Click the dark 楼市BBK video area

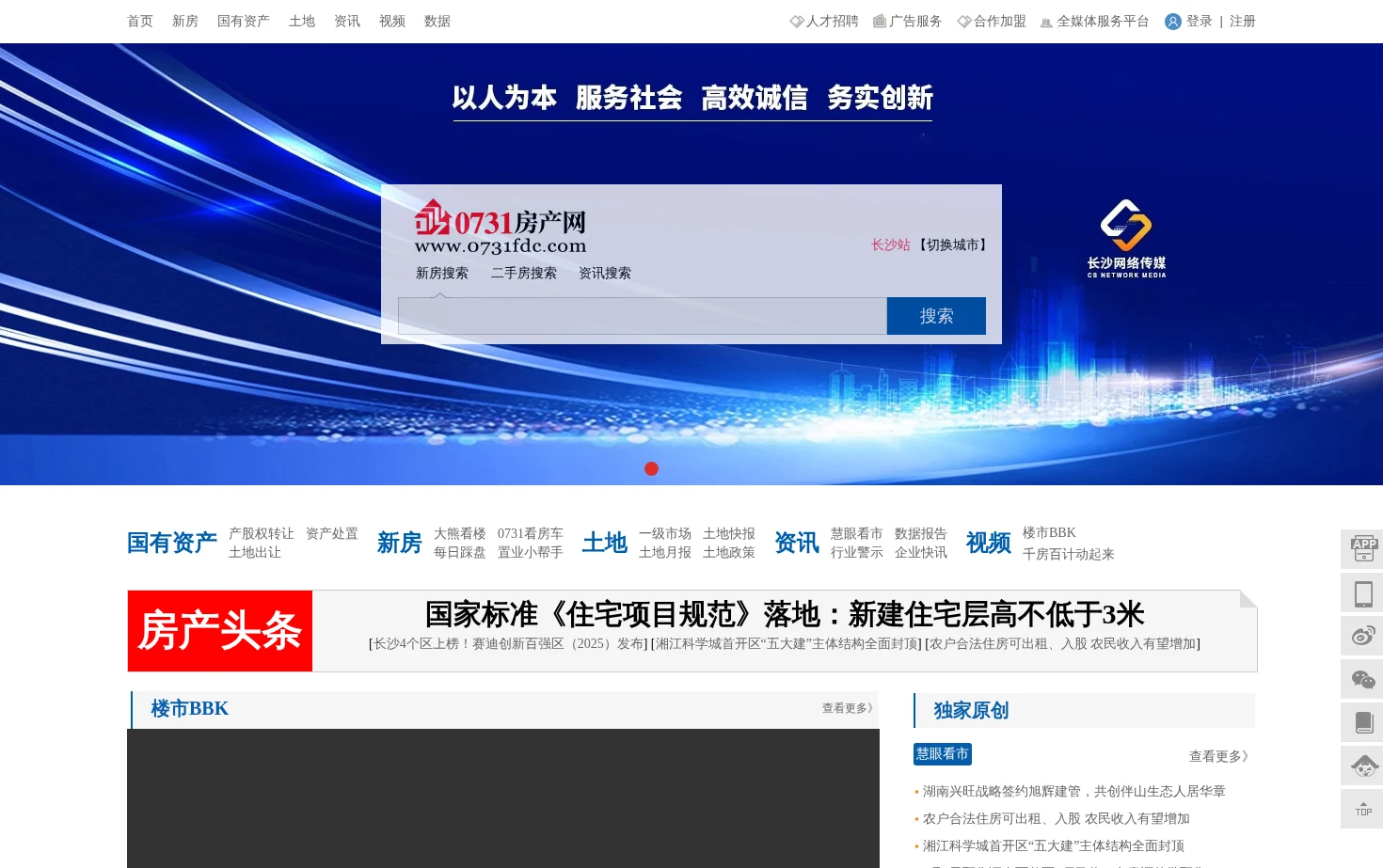503,798
